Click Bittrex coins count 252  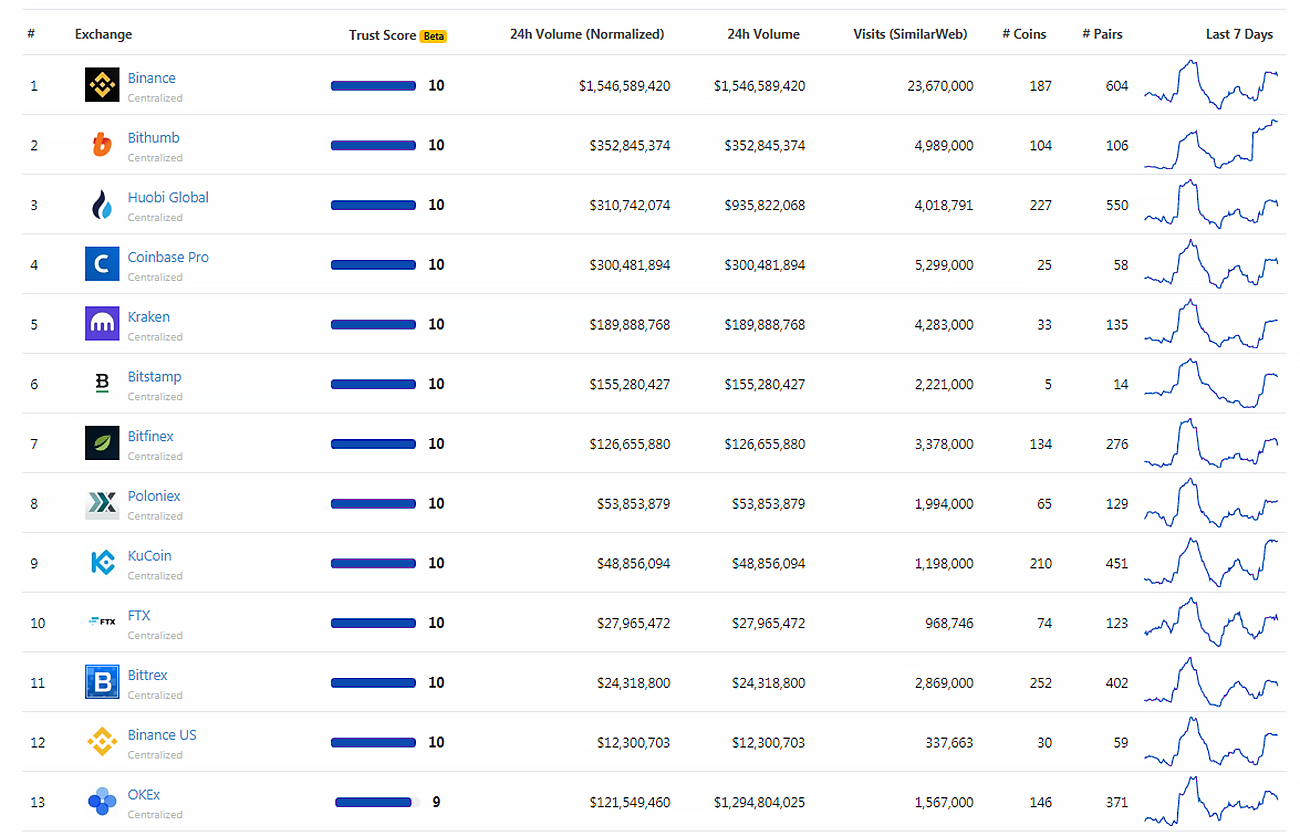click(1040, 683)
